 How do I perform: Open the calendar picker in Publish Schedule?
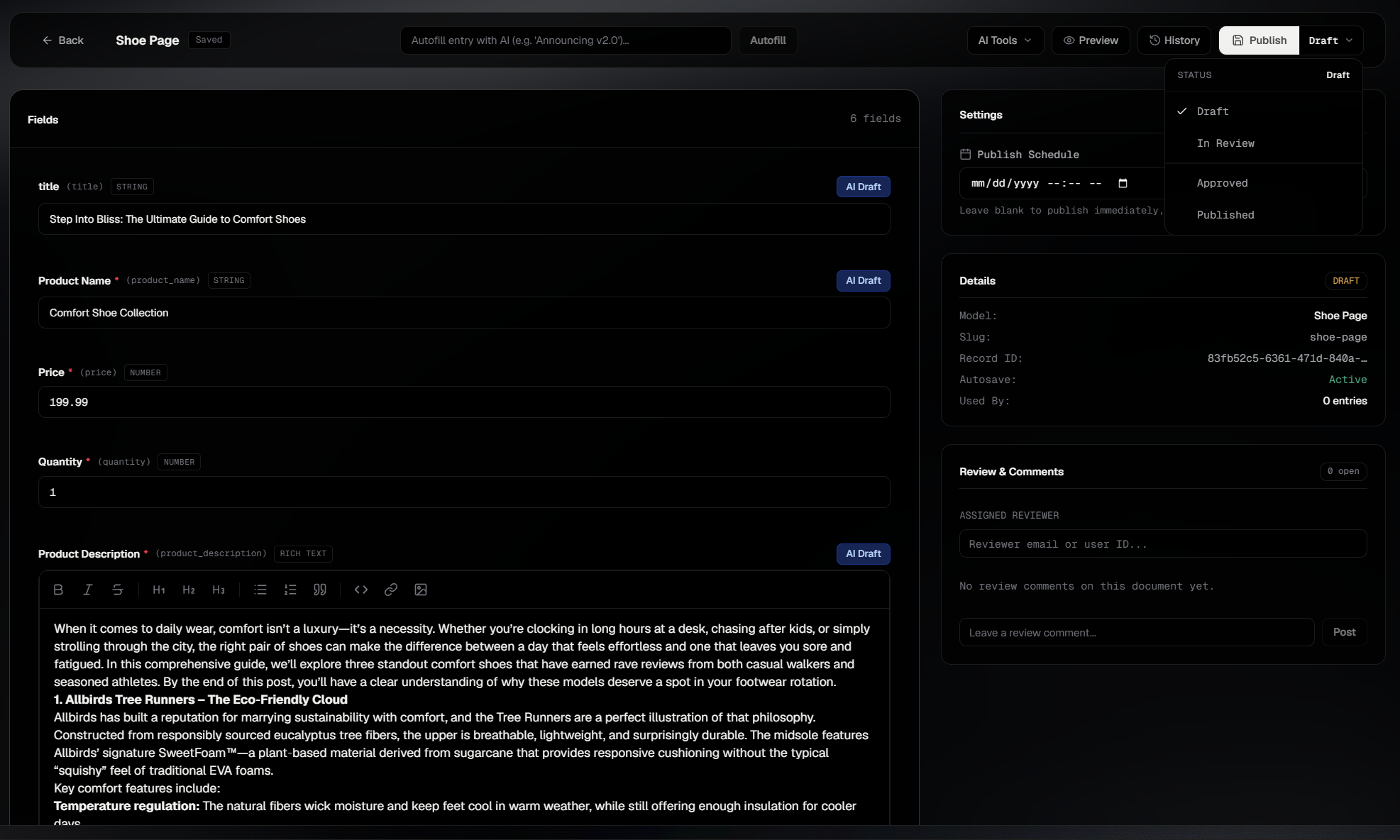tap(1123, 183)
